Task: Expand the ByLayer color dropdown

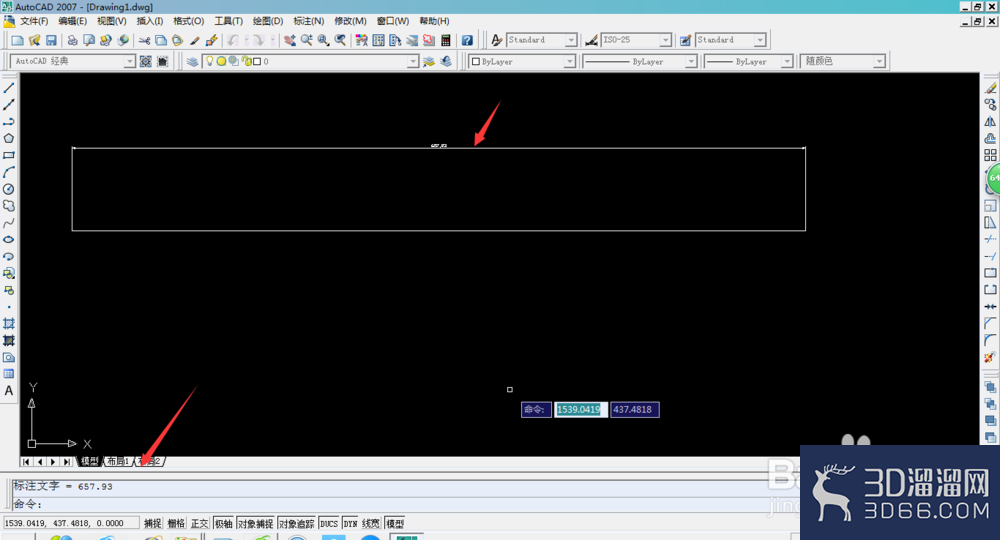Action: [522, 61]
